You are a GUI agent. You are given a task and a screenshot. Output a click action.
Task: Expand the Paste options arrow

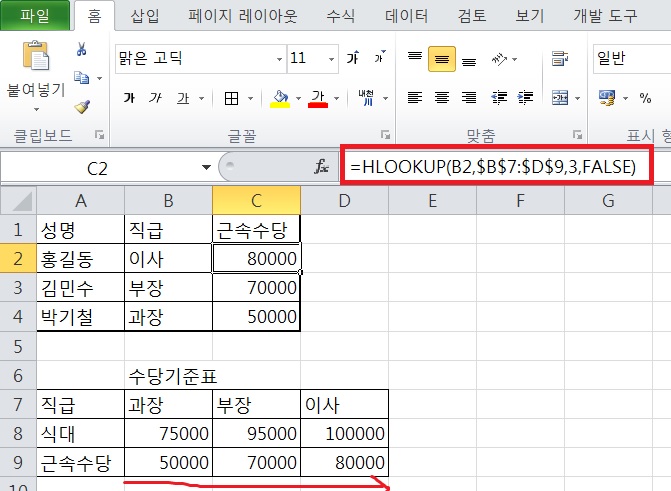[36, 110]
